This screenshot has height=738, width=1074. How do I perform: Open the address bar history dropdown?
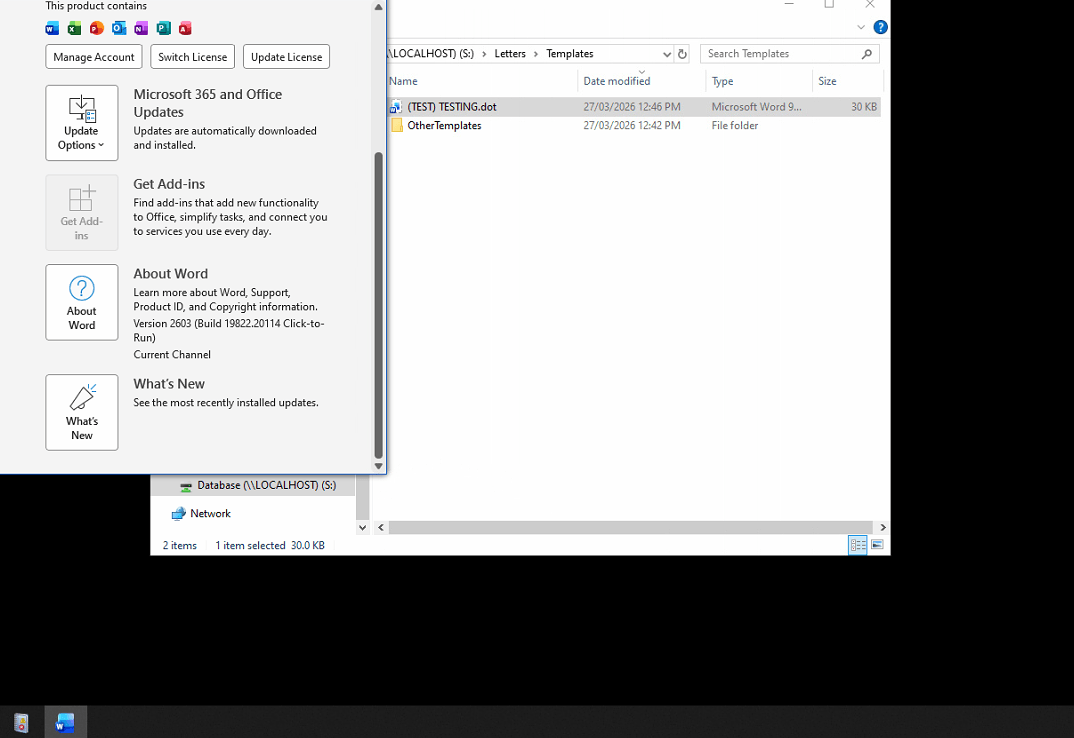coord(665,53)
